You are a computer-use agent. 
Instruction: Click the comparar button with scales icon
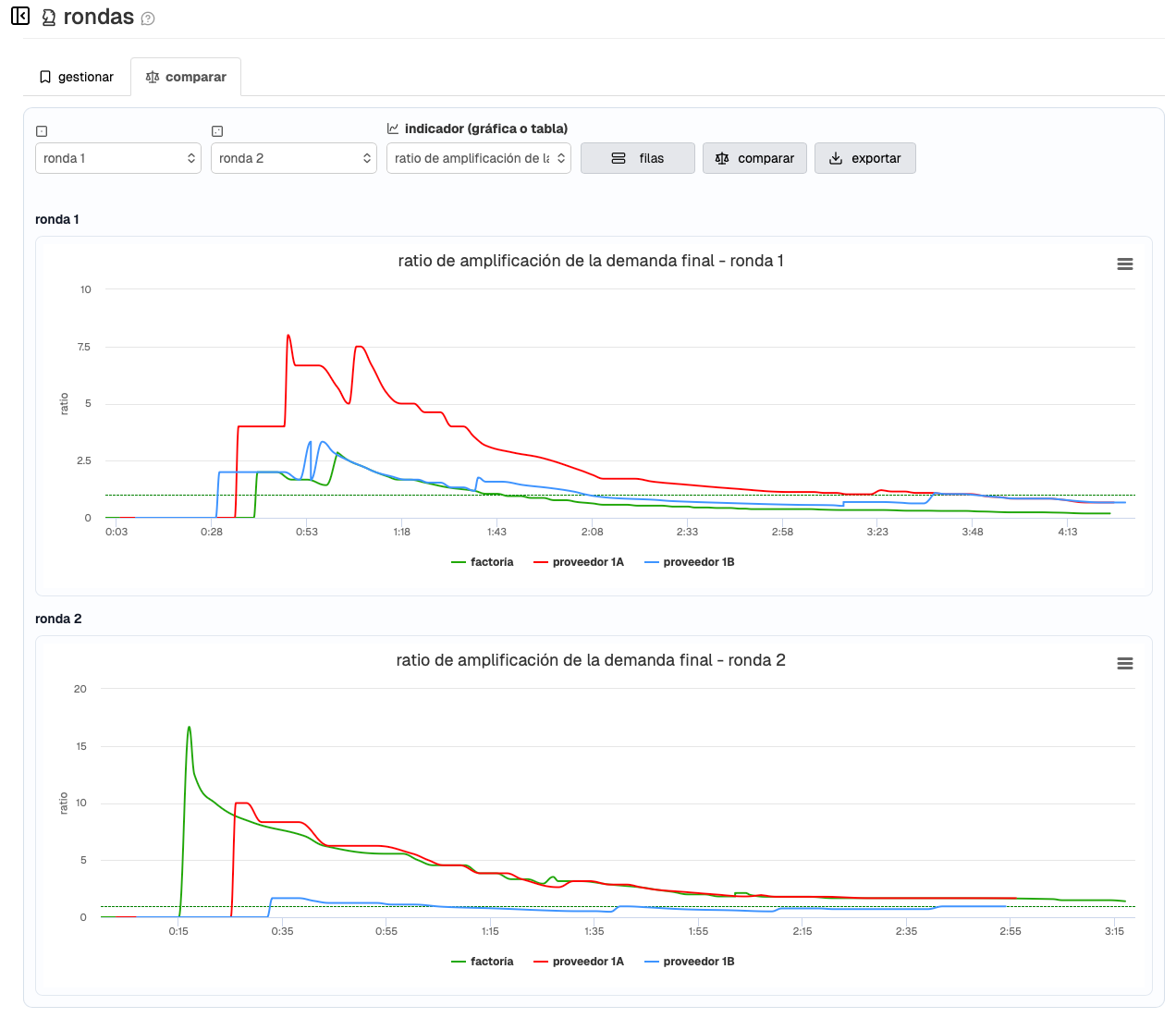pyautogui.click(x=754, y=158)
